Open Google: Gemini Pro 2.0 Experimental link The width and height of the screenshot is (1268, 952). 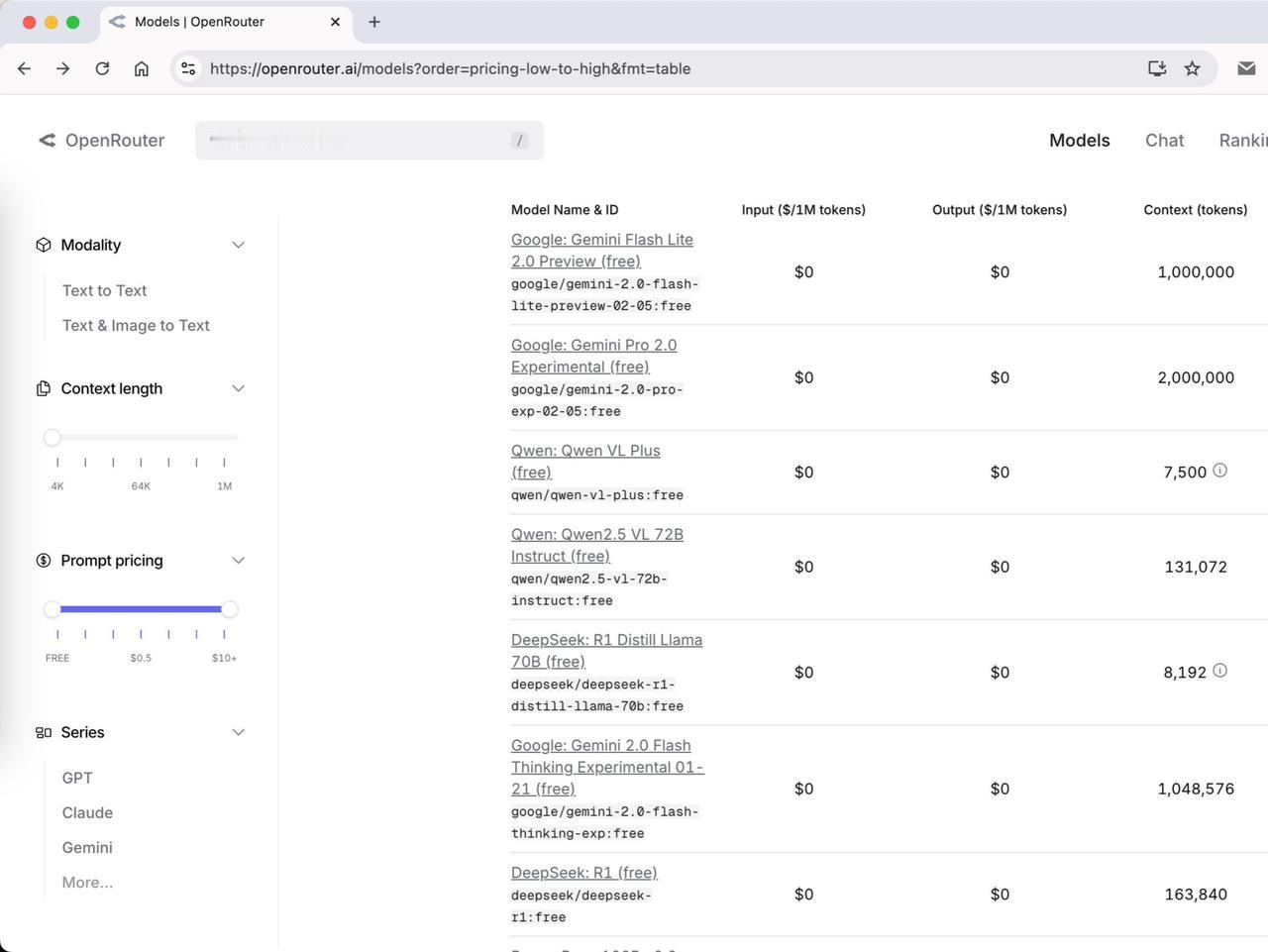click(x=594, y=356)
